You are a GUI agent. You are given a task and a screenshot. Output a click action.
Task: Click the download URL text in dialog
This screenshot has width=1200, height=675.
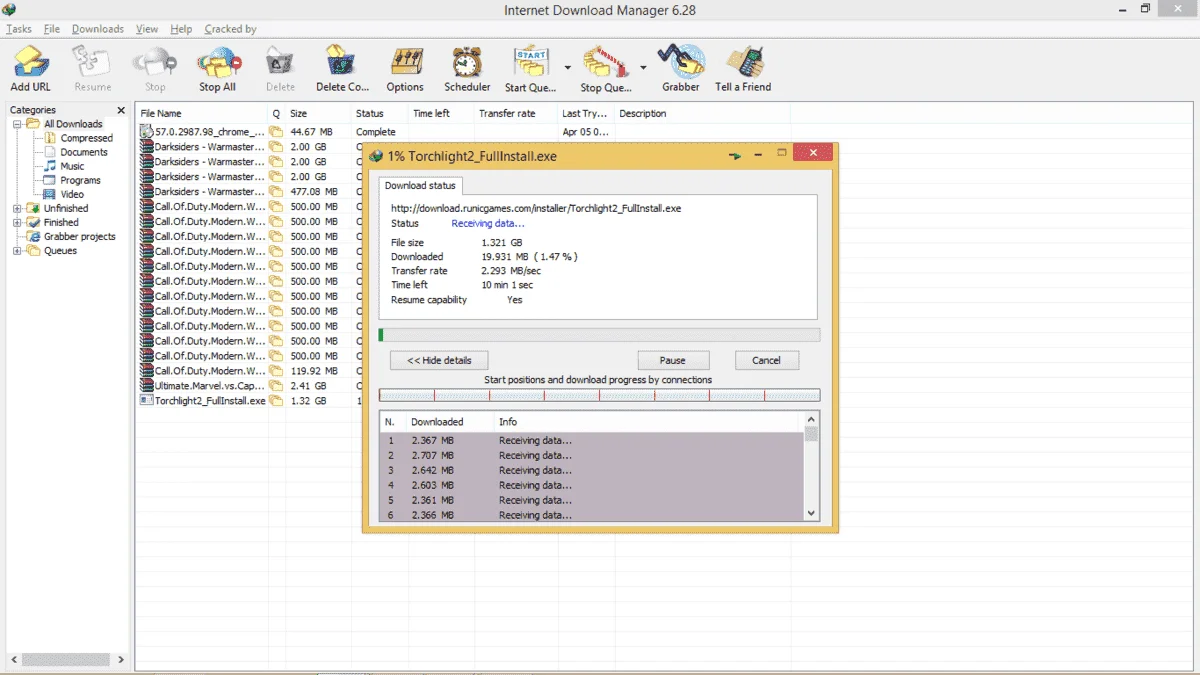pos(536,209)
